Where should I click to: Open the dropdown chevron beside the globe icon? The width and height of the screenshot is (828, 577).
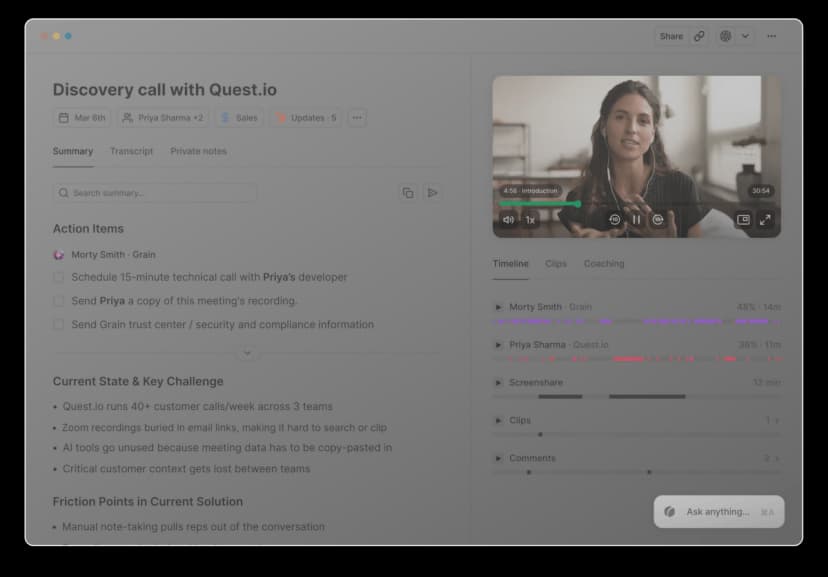click(745, 36)
